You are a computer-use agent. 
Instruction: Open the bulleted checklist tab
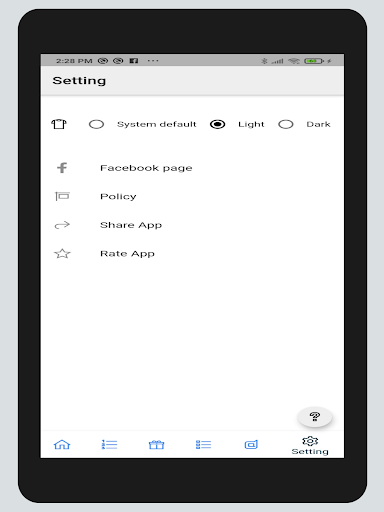[x=203, y=444]
